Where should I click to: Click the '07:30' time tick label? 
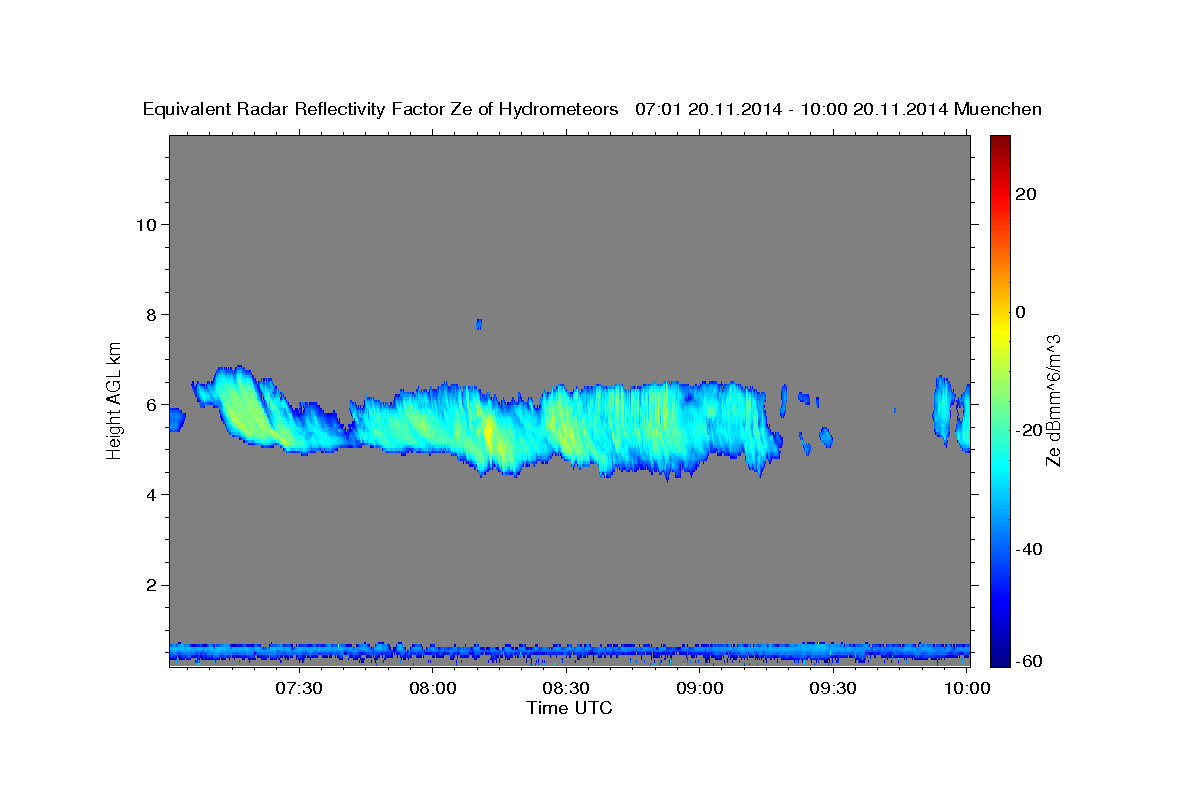point(299,688)
